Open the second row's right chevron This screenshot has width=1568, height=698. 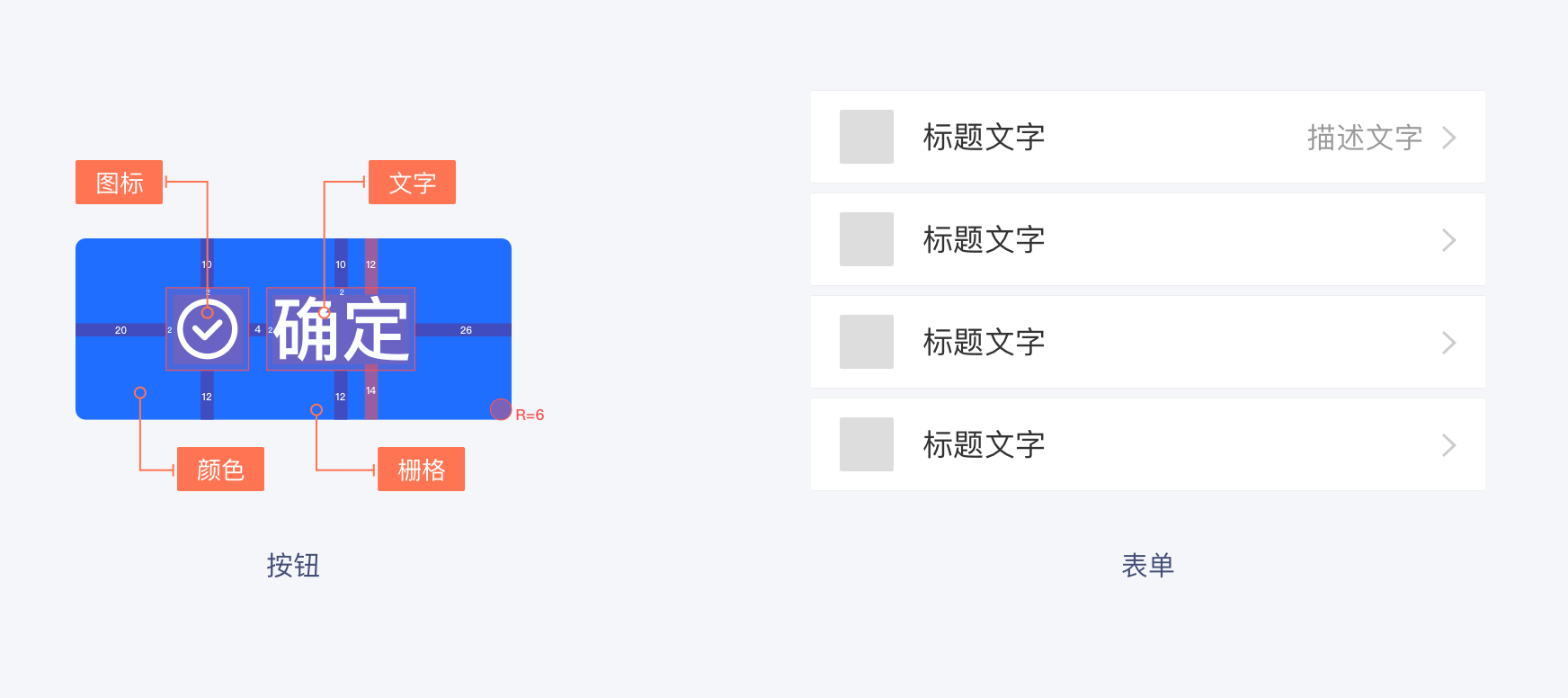point(1448,240)
